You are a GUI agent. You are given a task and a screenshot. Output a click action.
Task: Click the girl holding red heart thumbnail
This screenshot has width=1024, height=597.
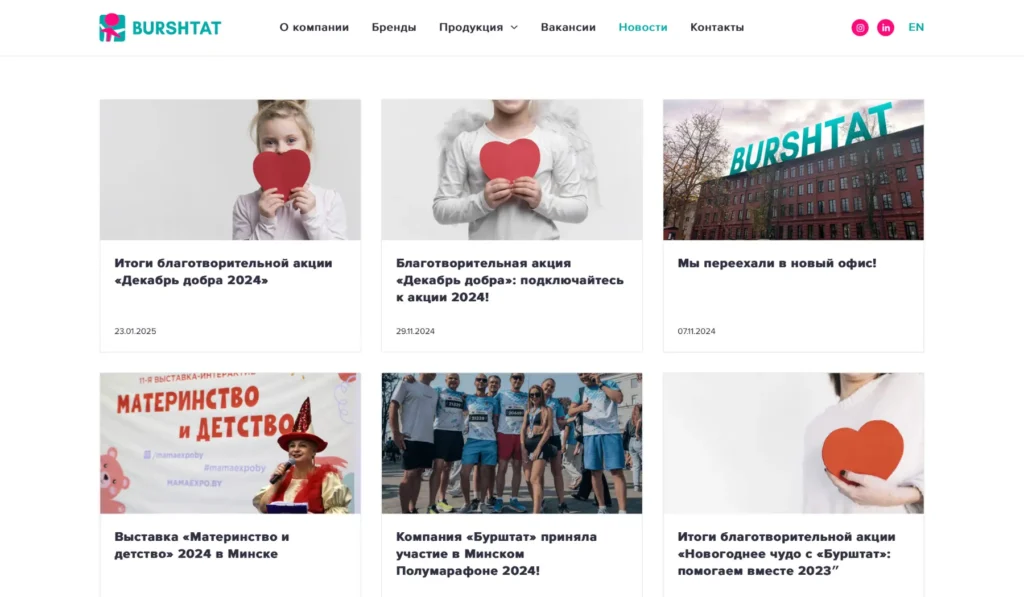click(231, 170)
